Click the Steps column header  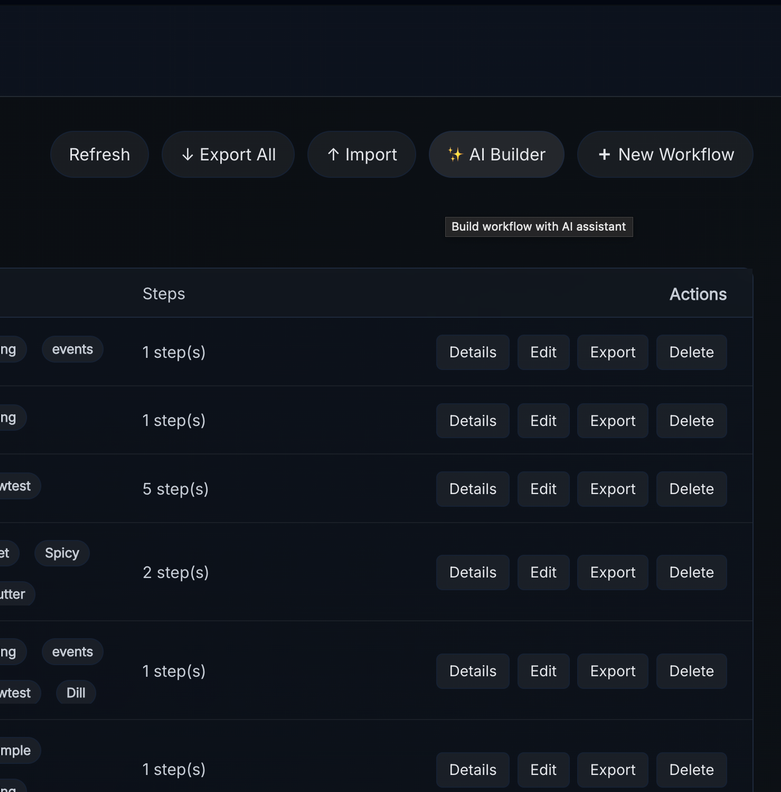point(164,294)
